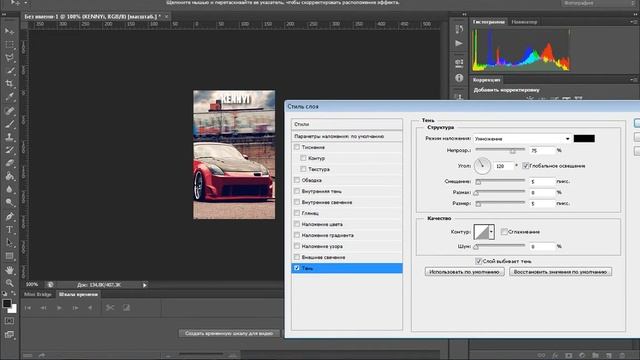Select the Rectangular Marquee tool
Image resolution: width=640 pixels, height=360 pixels.
click(9, 44)
